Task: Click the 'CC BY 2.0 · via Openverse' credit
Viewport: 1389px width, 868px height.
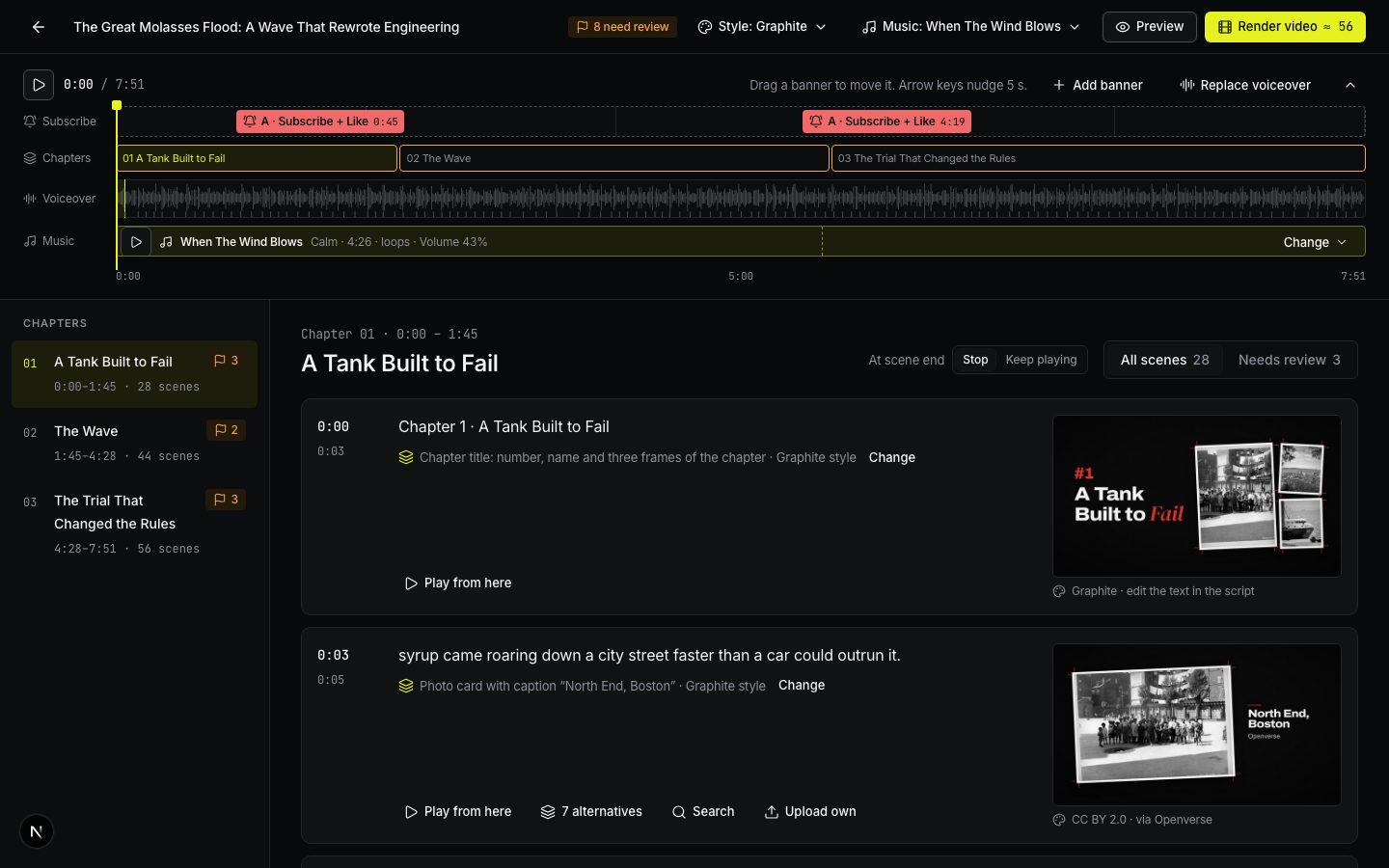Action: click(x=1142, y=820)
